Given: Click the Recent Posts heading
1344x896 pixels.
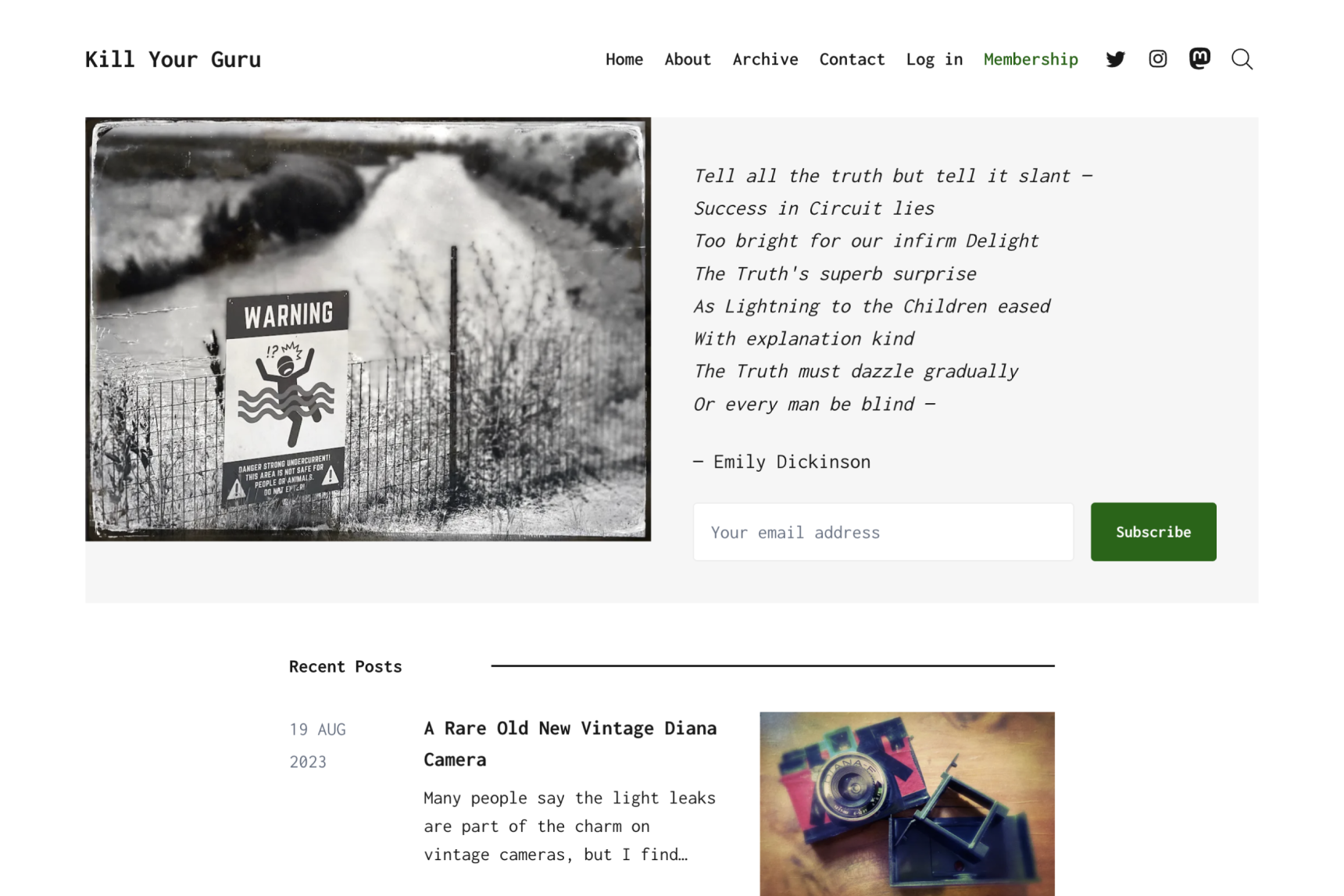Looking at the screenshot, I should point(345,666).
